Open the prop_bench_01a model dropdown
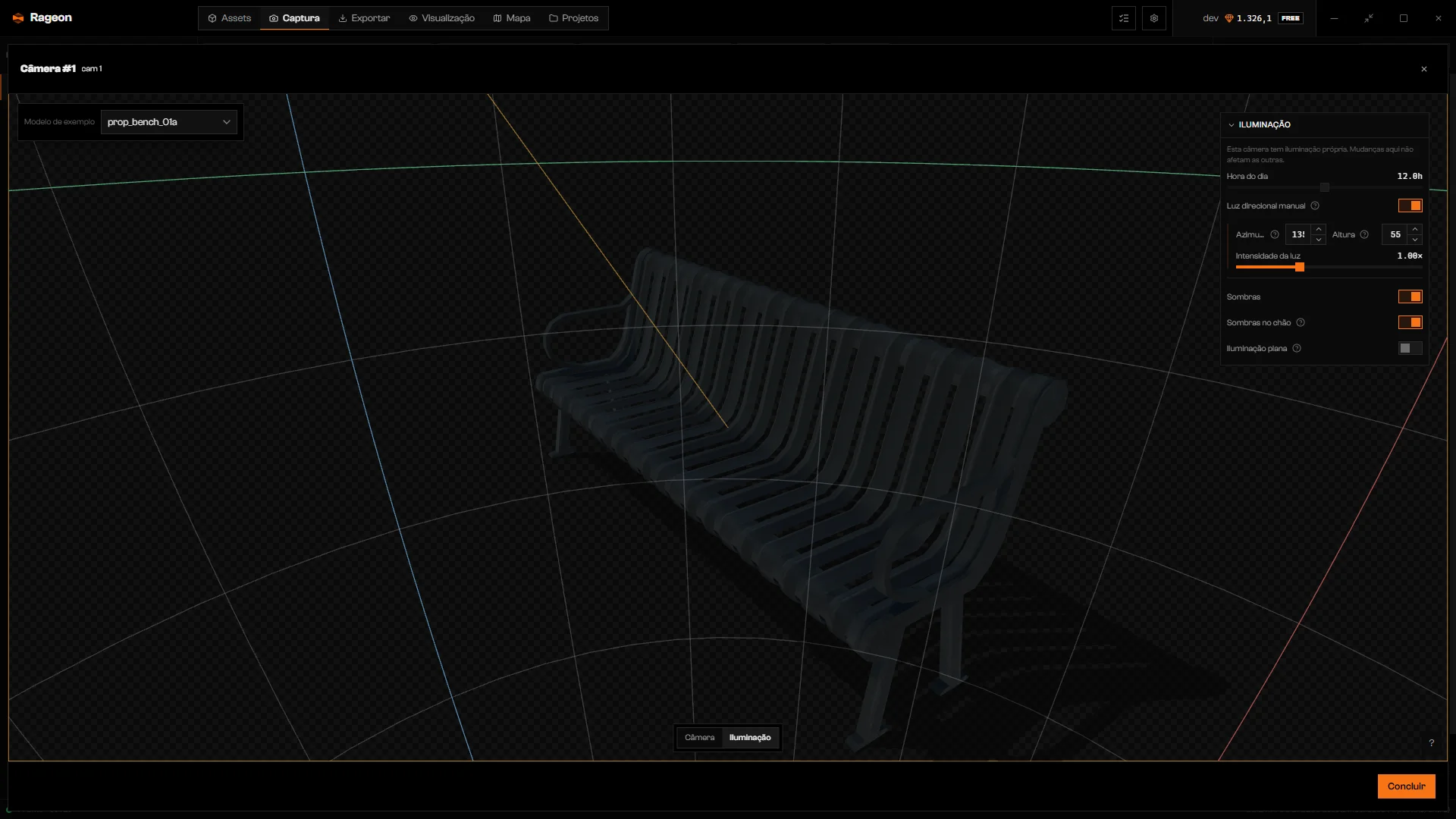1456x819 pixels. click(169, 122)
